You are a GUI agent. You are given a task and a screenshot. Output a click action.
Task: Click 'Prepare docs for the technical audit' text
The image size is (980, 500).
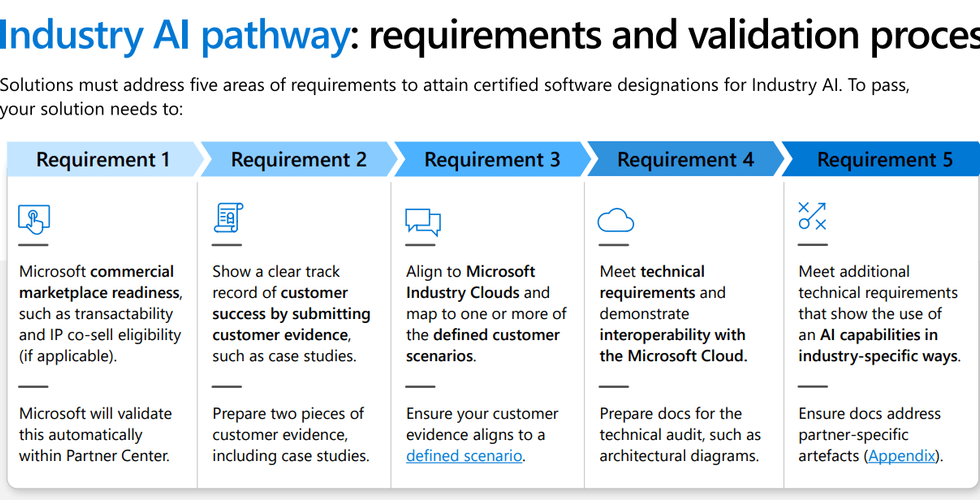[x=680, y=435]
